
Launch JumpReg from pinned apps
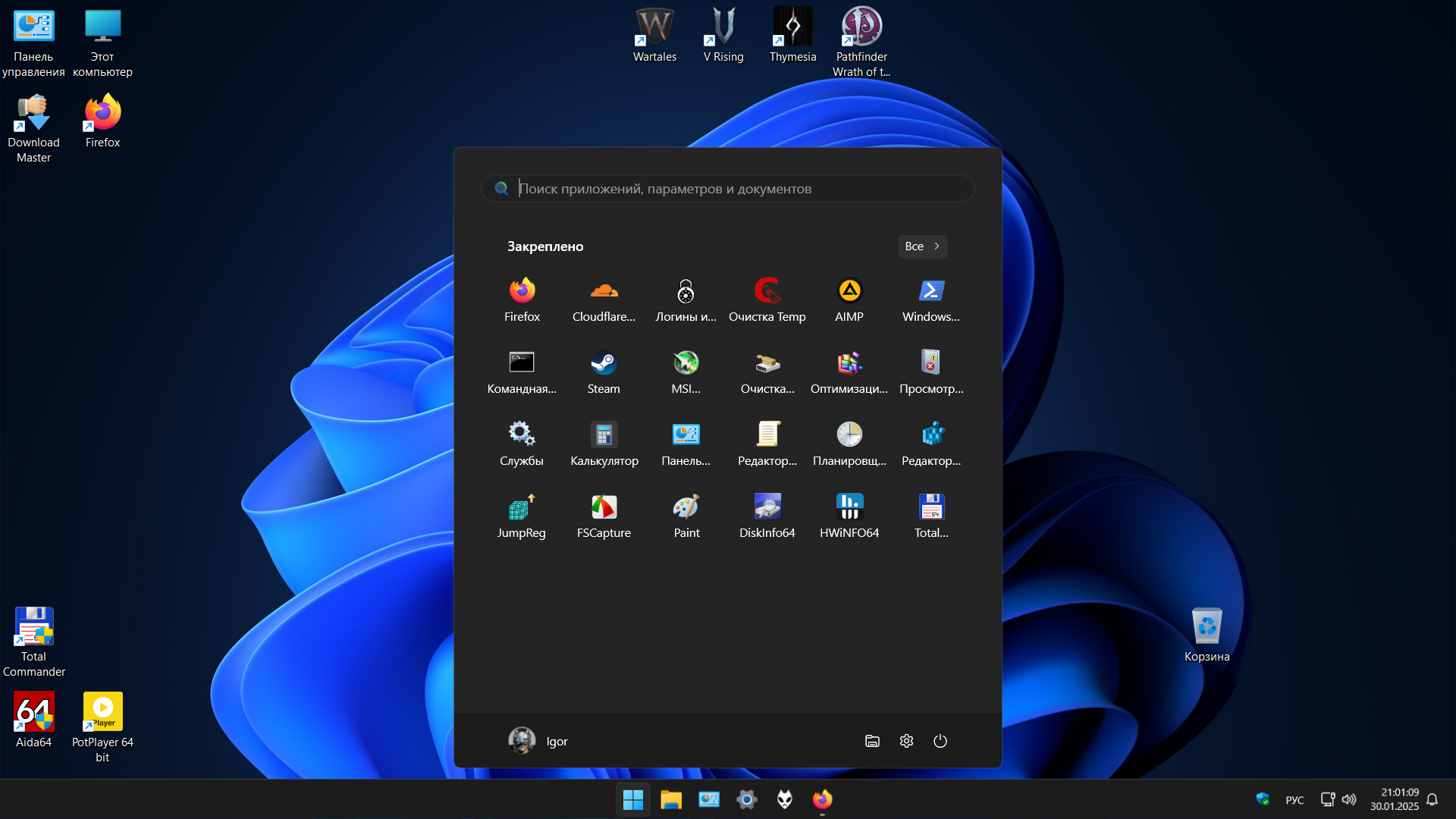(x=522, y=516)
